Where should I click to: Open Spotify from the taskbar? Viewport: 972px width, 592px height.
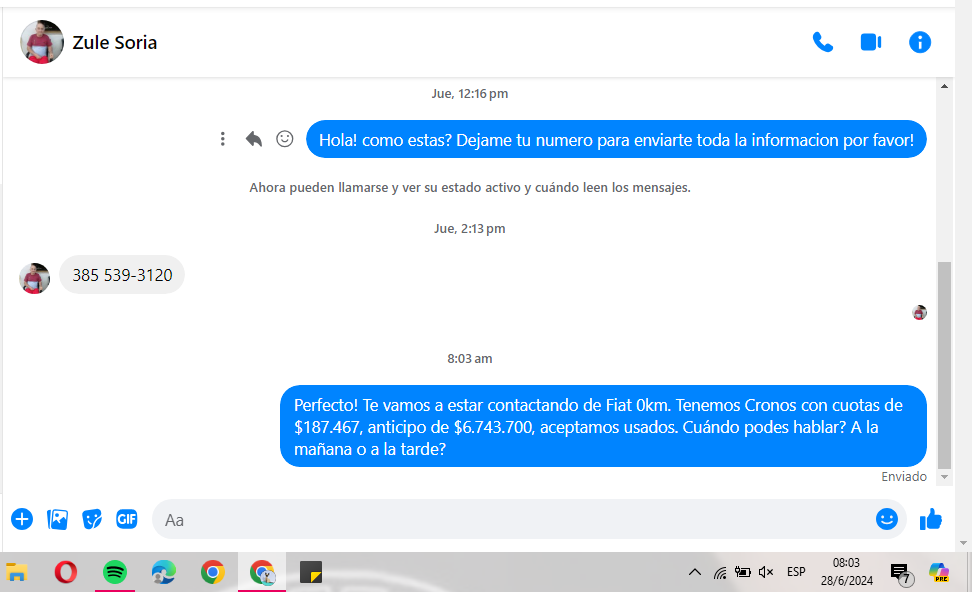click(115, 572)
